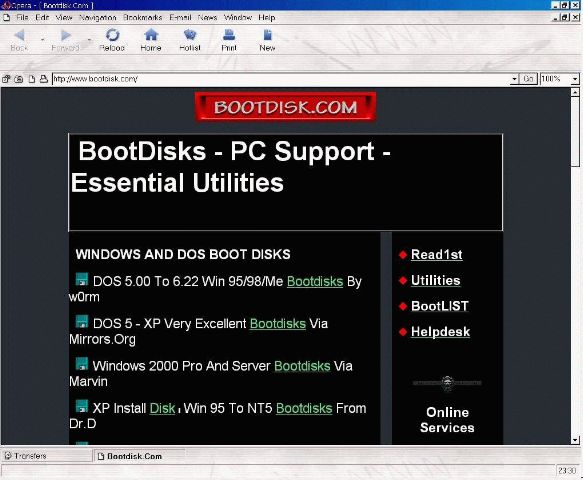The image size is (583, 480).
Task: Open the BootLIST link
Action: (x=439, y=306)
